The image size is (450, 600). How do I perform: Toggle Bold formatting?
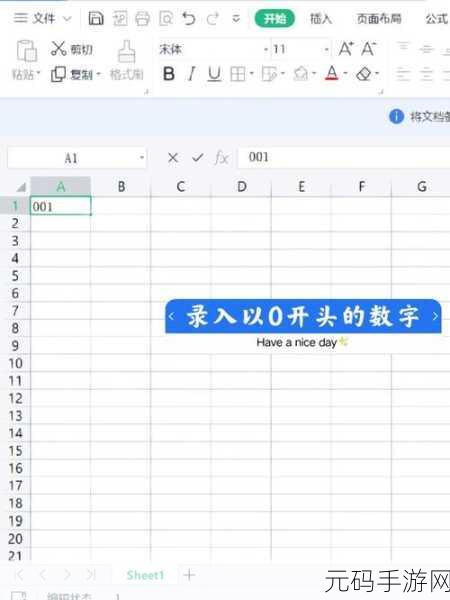[x=169, y=73]
